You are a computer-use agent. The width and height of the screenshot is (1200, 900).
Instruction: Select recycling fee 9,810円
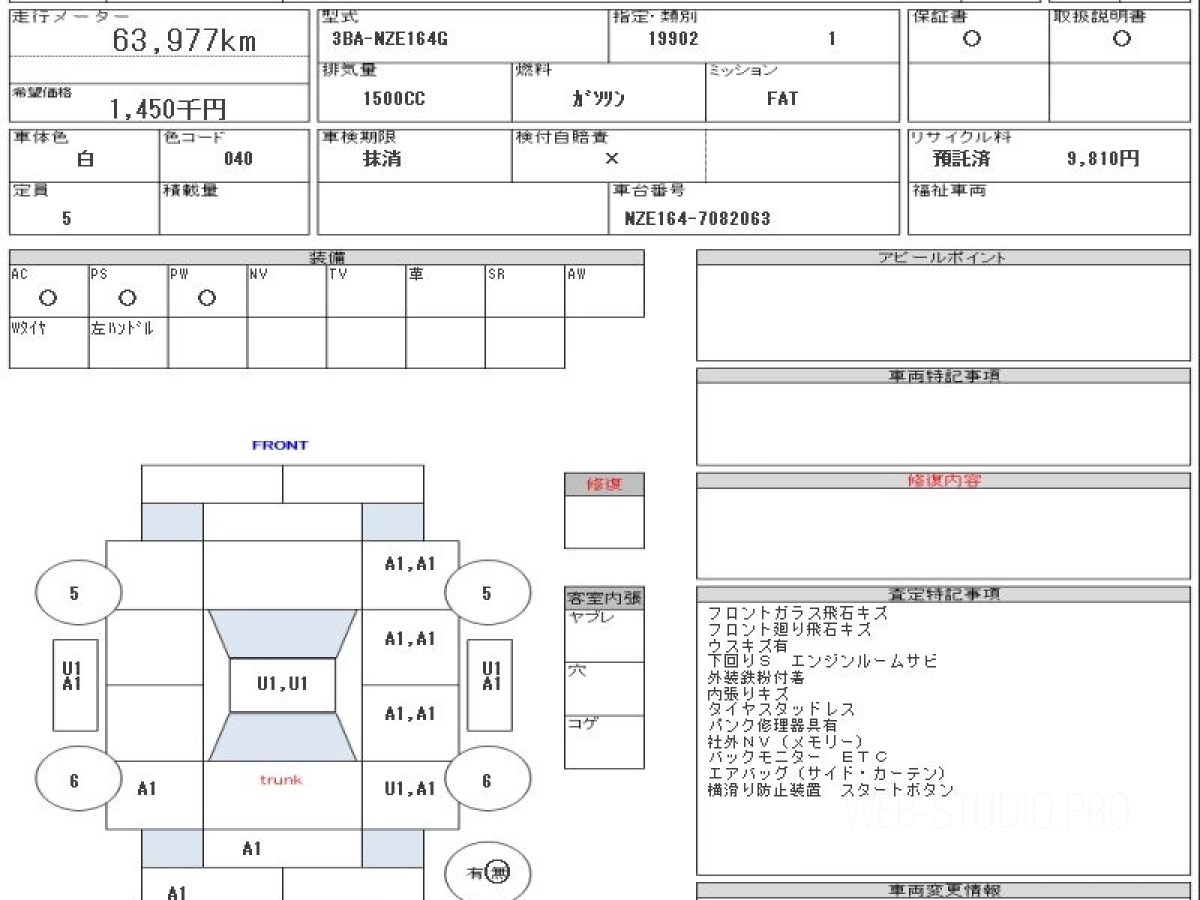tap(1103, 158)
